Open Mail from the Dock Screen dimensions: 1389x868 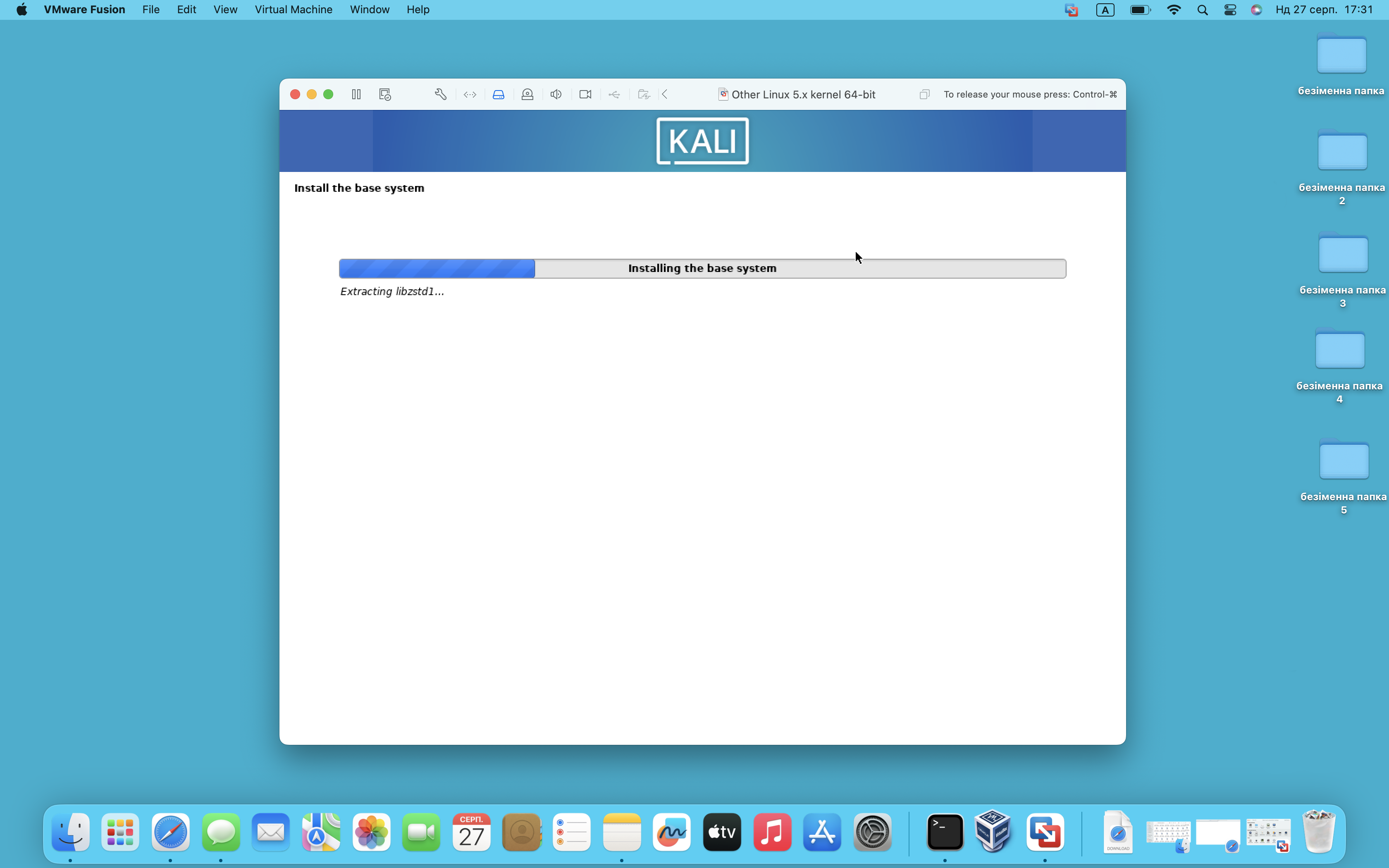pyautogui.click(x=271, y=832)
